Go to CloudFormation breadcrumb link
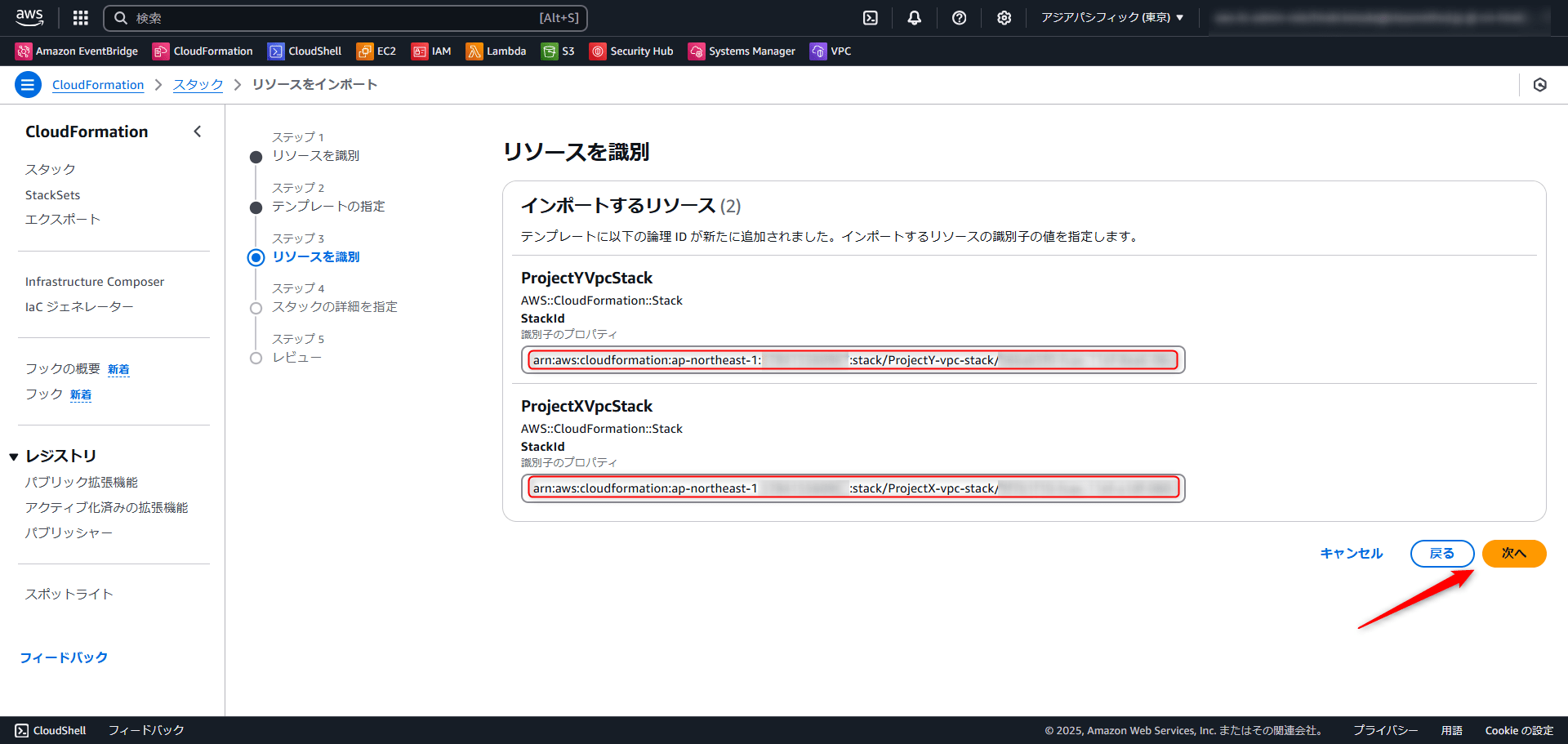The width and height of the screenshot is (1568, 744). (x=98, y=85)
